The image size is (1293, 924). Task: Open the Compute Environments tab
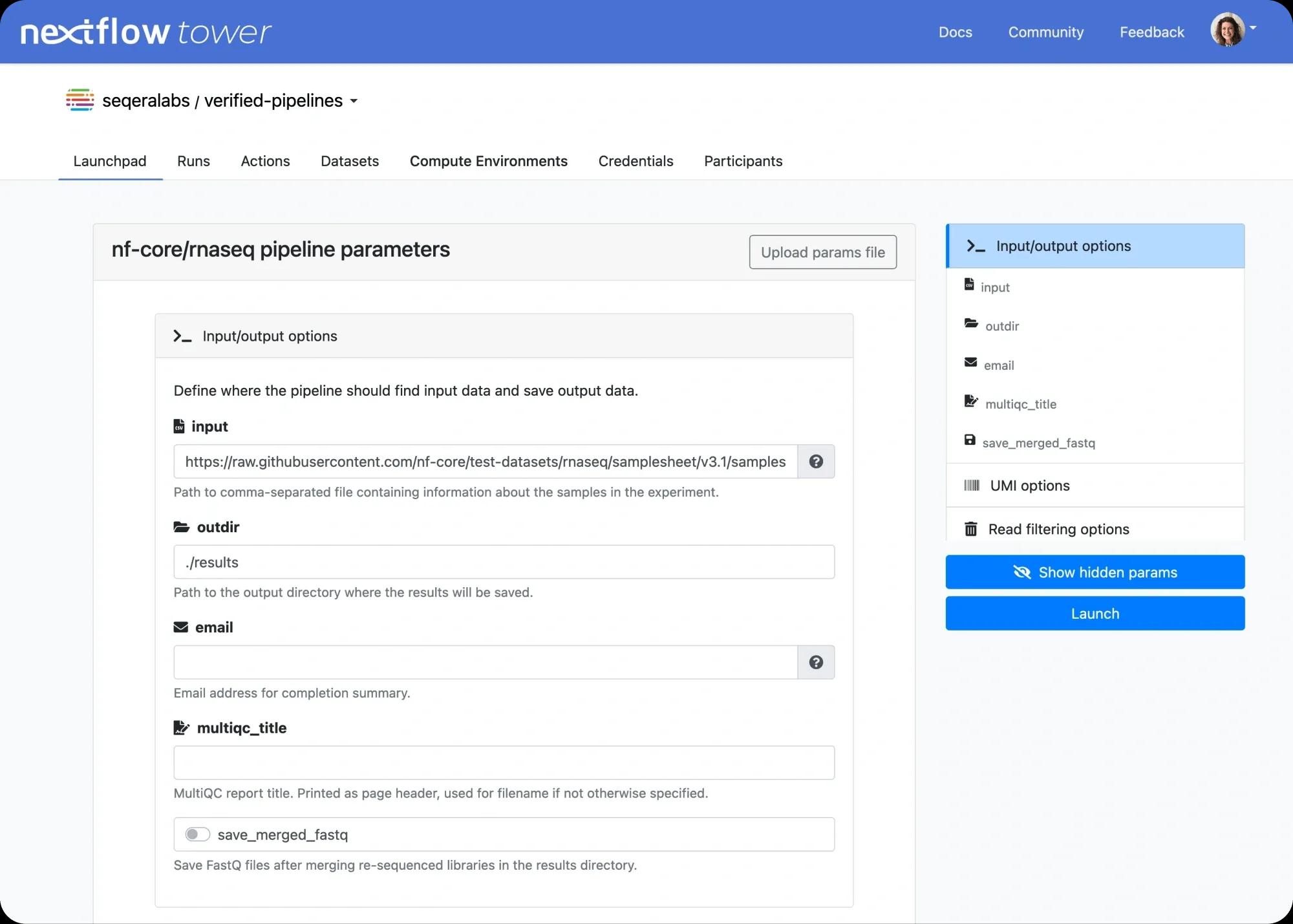pos(488,161)
